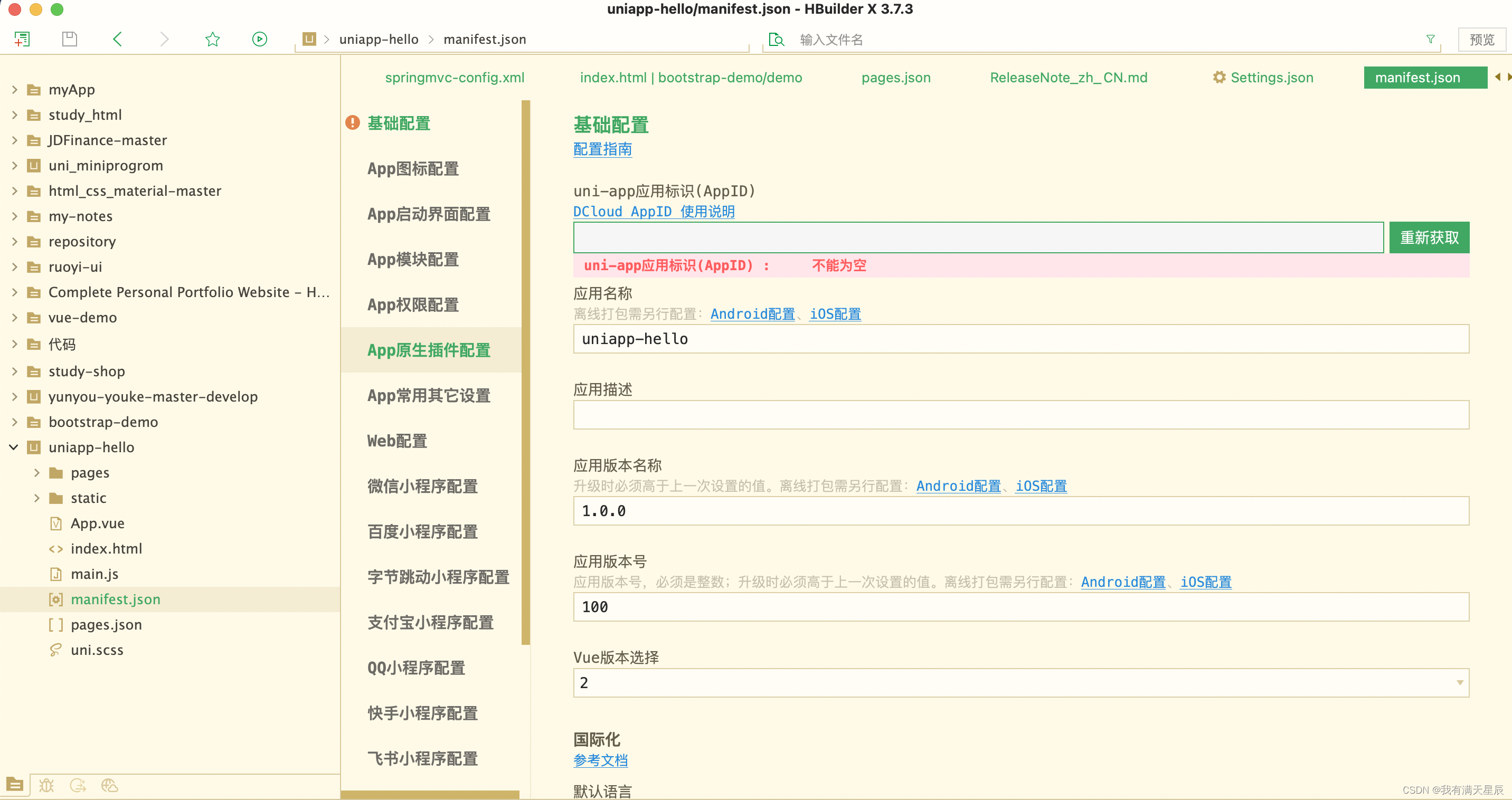Viewport: 1512px width, 800px height.
Task: Open App图标配置 section
Action: click(413, 169)
